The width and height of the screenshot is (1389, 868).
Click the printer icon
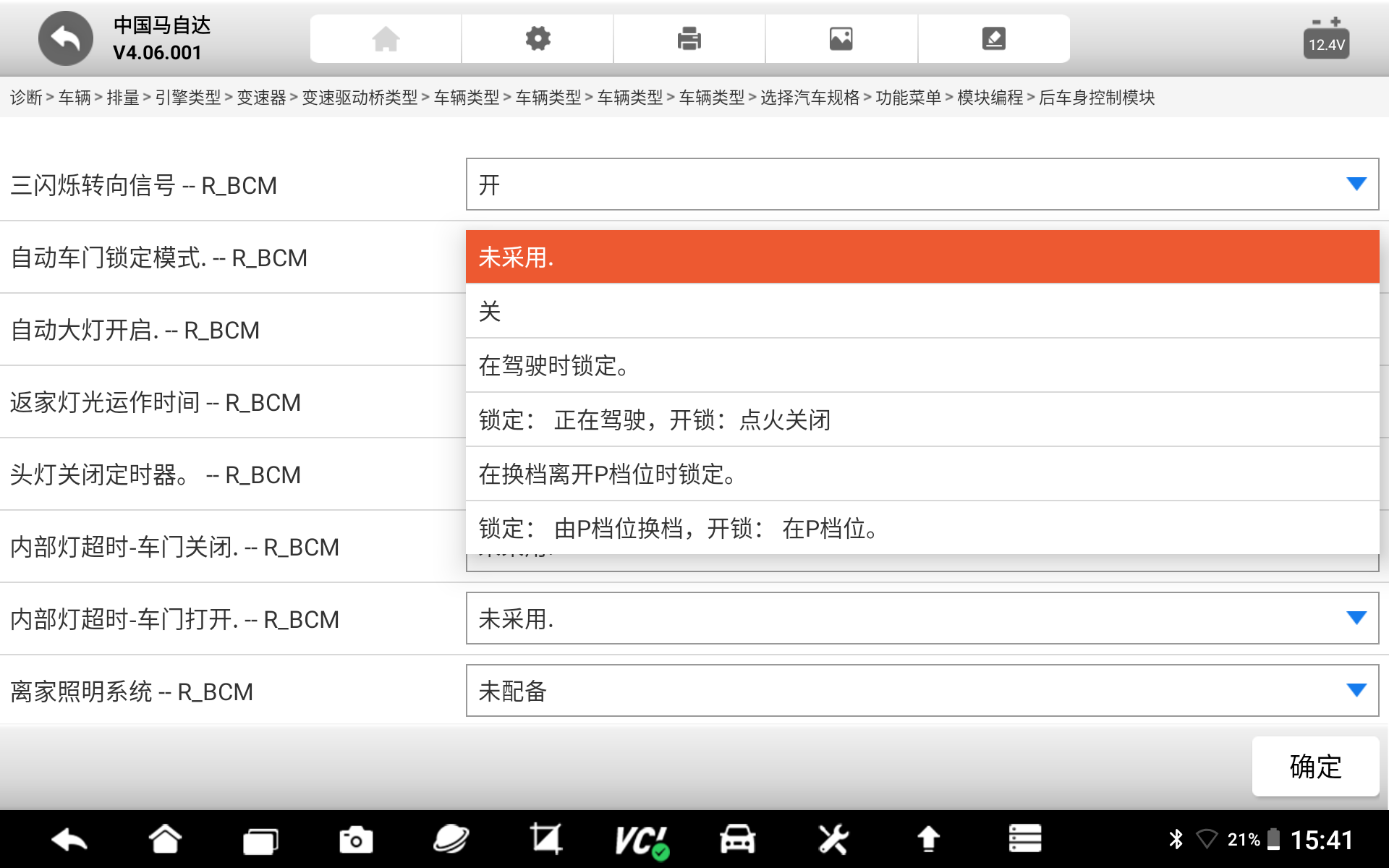pyautogui.click(x=689, y=39)
